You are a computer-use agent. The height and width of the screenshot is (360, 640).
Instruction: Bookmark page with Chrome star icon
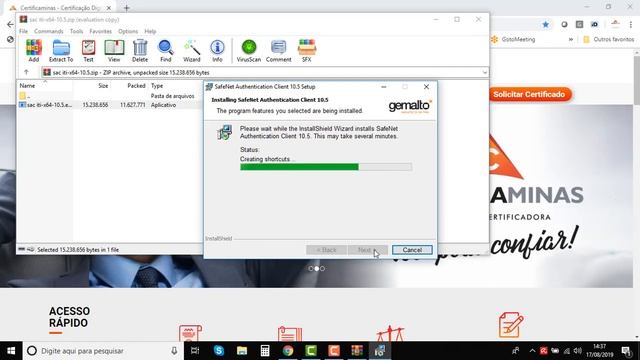pos(546,24)
